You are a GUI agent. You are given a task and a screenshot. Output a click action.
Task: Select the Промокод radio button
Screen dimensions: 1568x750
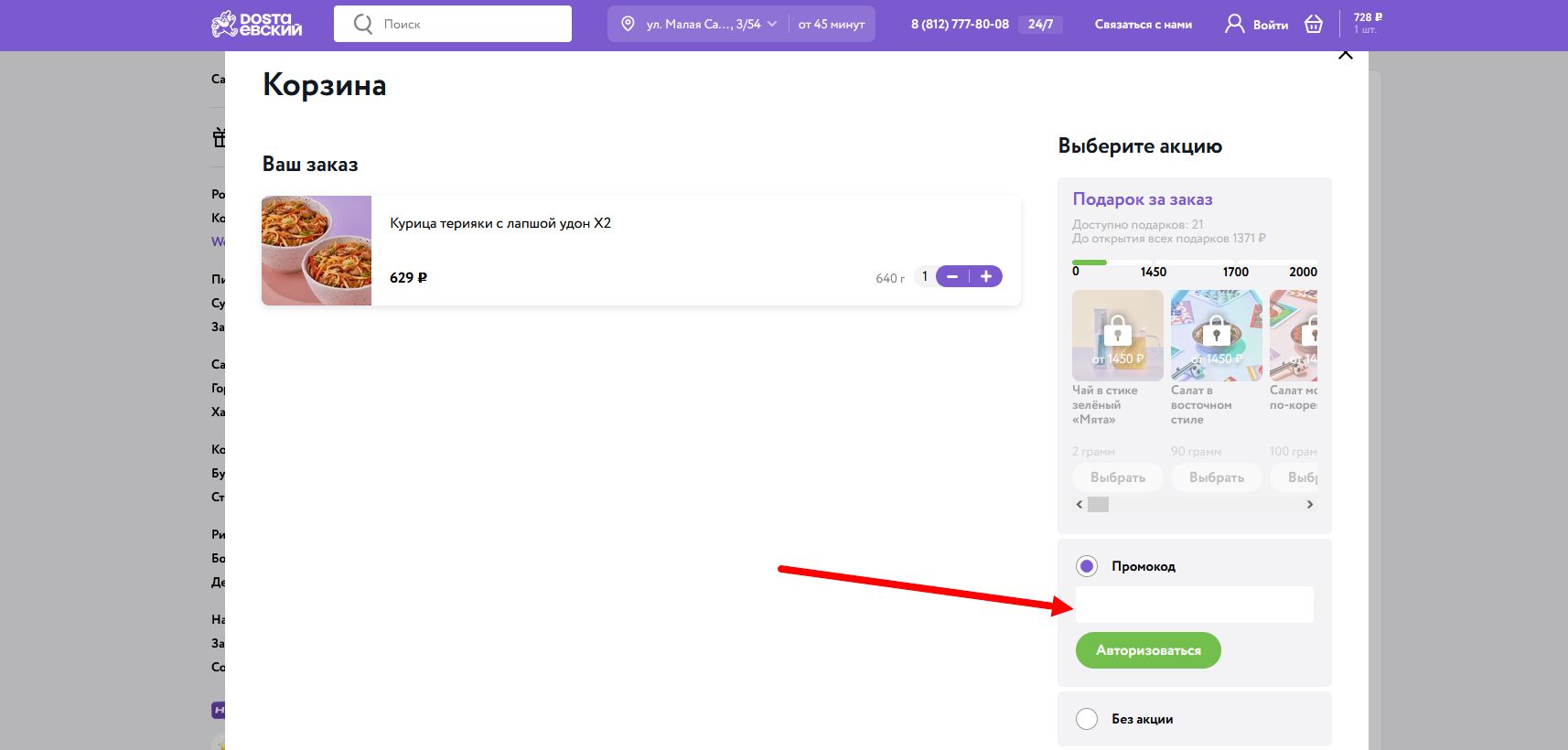[1087, 566]
